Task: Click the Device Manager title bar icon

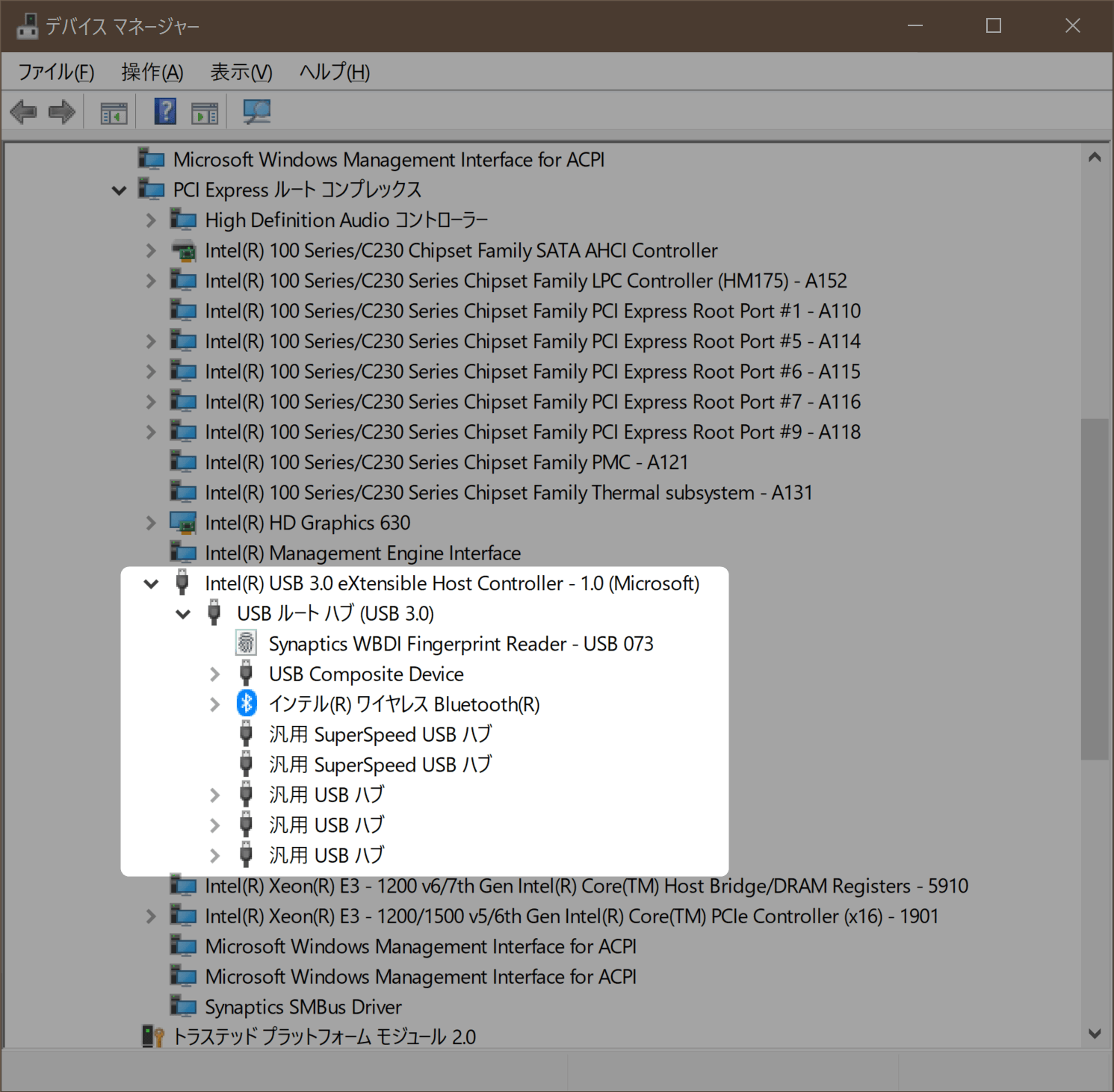Action: pyautogui.click(x=28, y=26)
